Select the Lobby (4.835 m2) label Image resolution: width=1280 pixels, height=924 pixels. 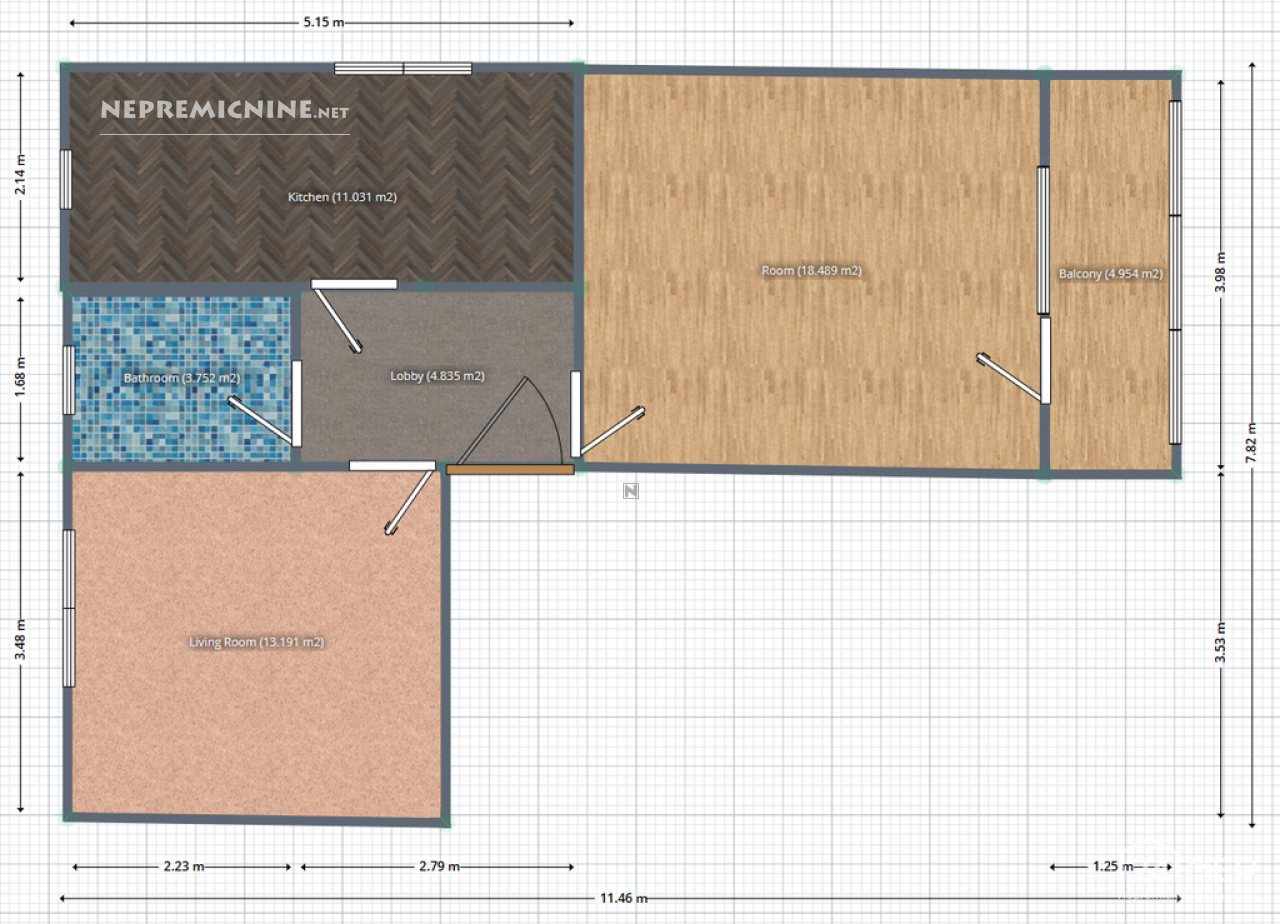click(x=437, y=377)
